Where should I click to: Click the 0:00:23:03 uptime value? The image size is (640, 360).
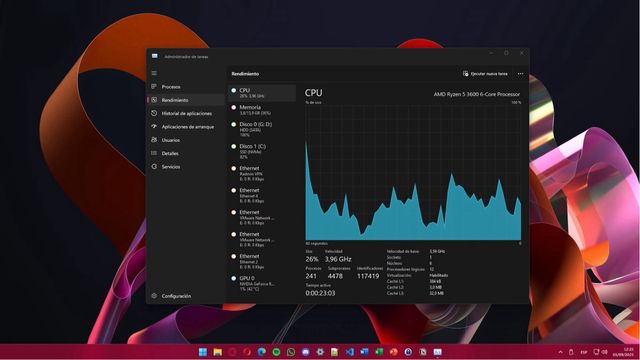pos(320,293)
